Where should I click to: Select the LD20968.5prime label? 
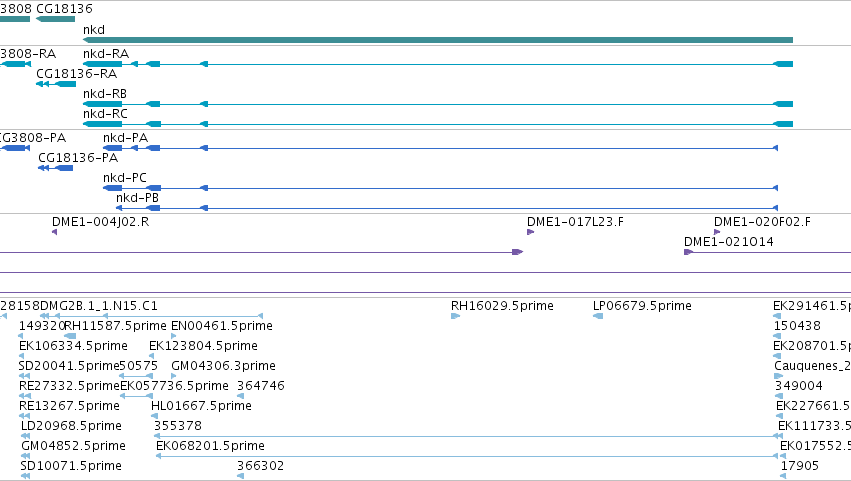71,427
